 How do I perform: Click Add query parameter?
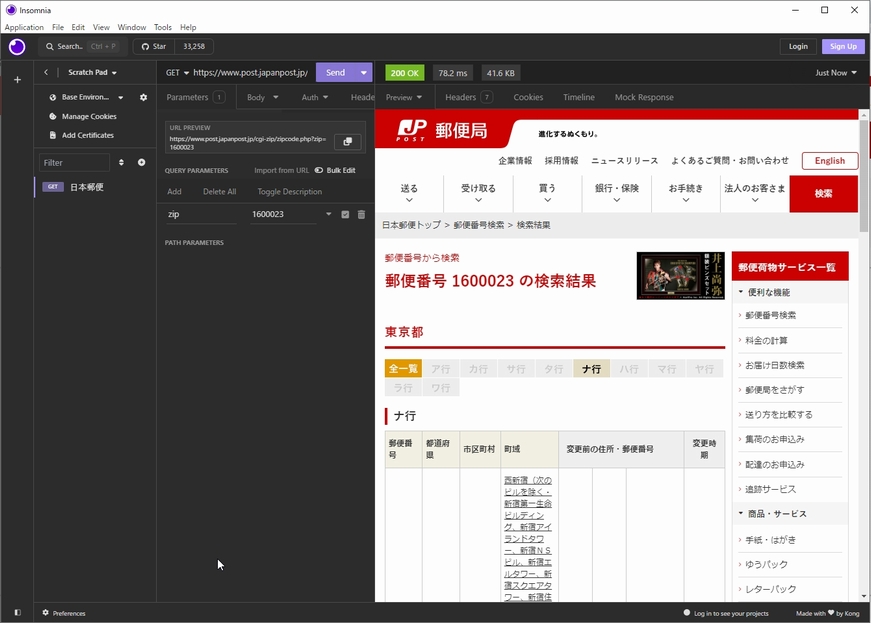174,192
